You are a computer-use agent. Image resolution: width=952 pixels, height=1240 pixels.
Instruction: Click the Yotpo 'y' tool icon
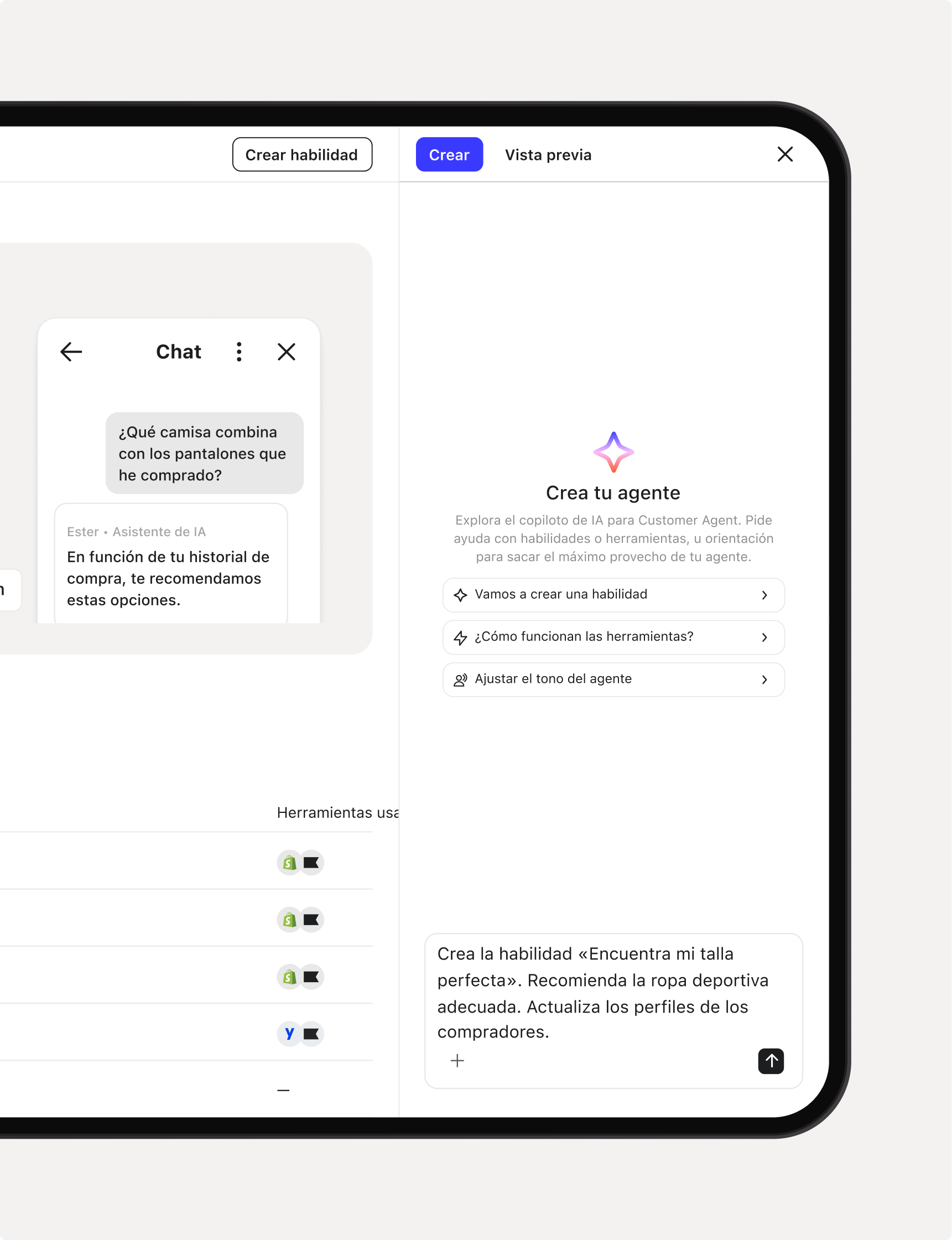click(x=289, y=1033)
